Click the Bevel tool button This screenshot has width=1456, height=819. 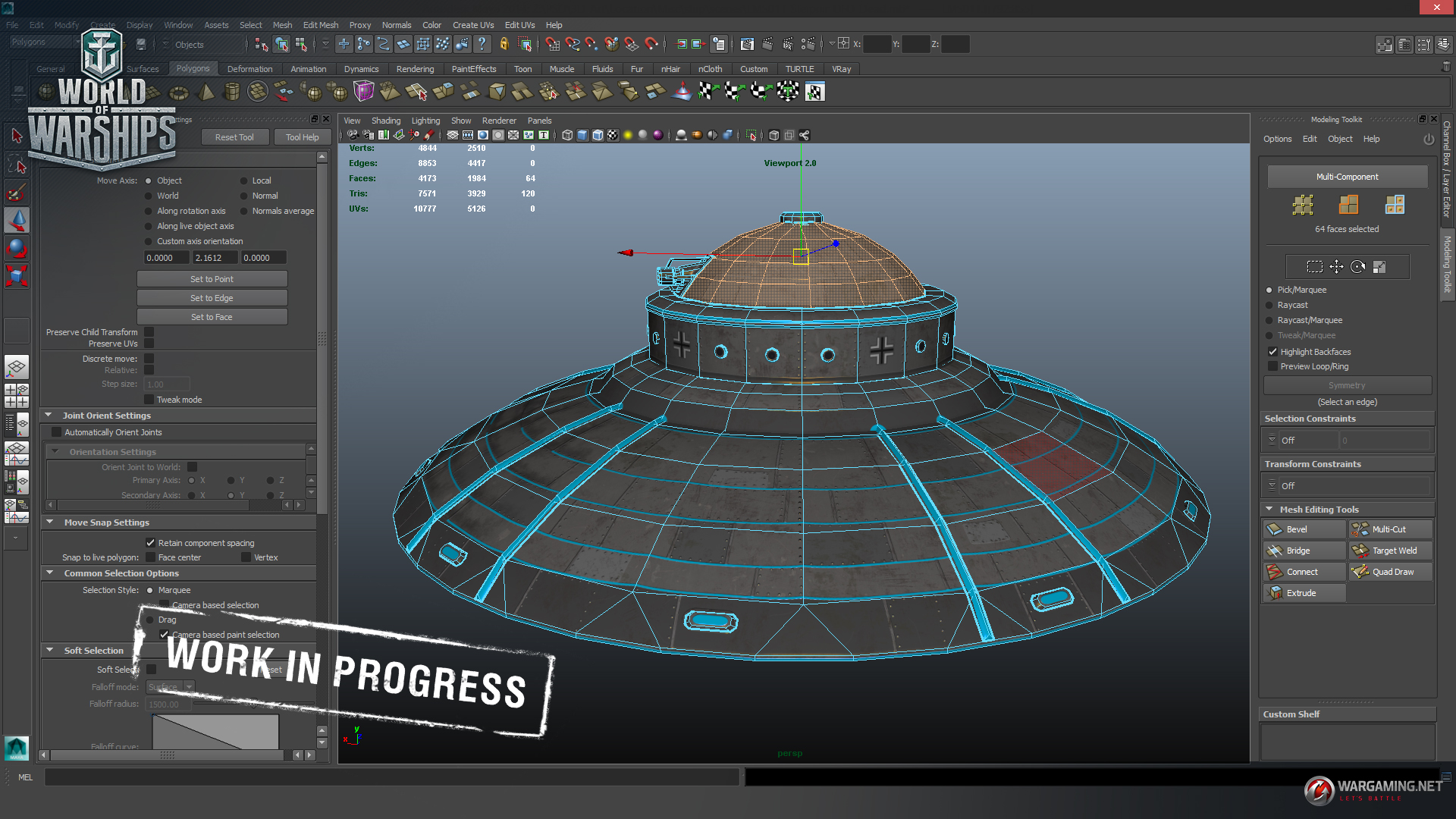click(1304, 529)
